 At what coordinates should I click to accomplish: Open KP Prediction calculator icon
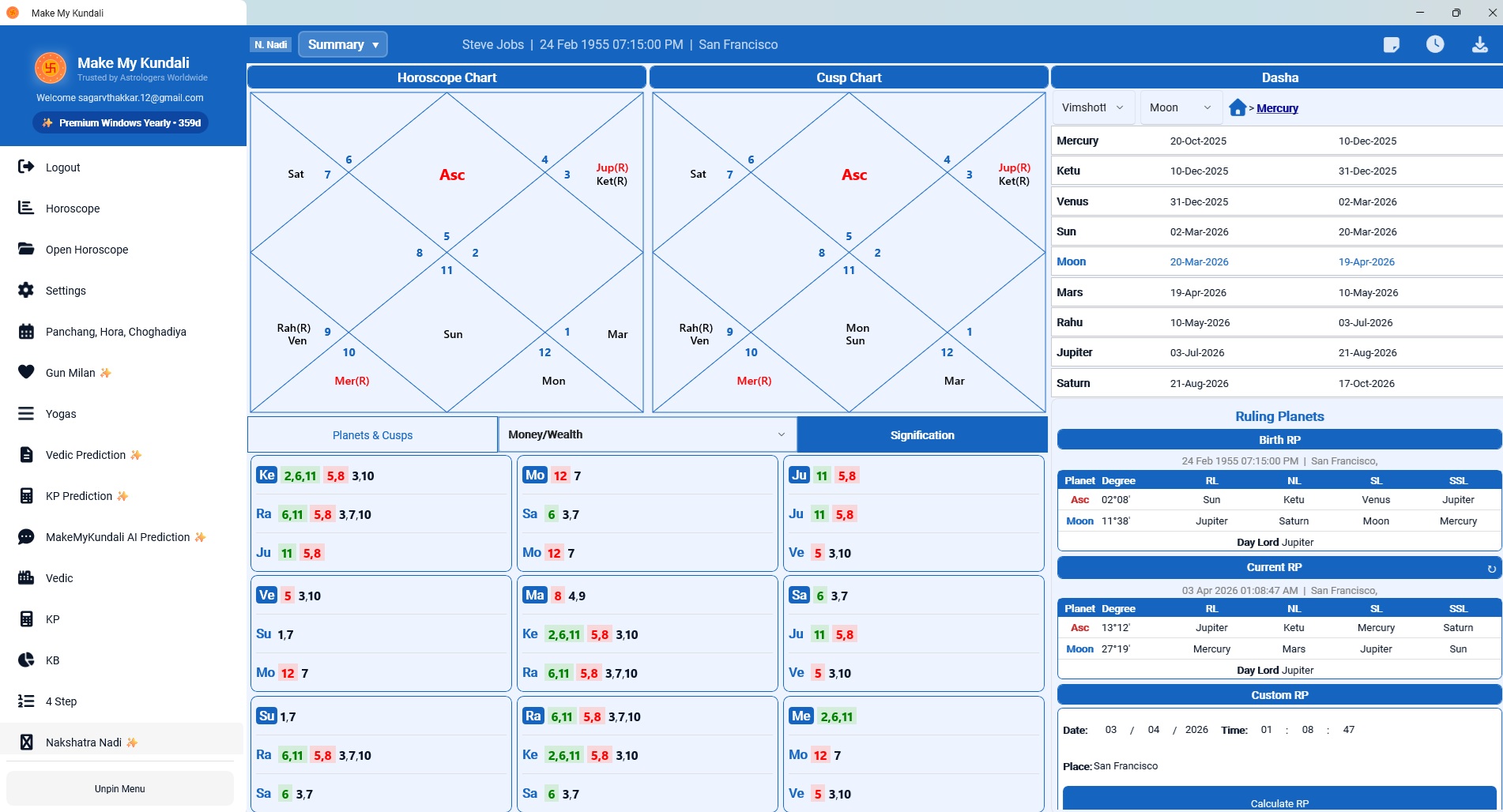(x=26, y=495)
